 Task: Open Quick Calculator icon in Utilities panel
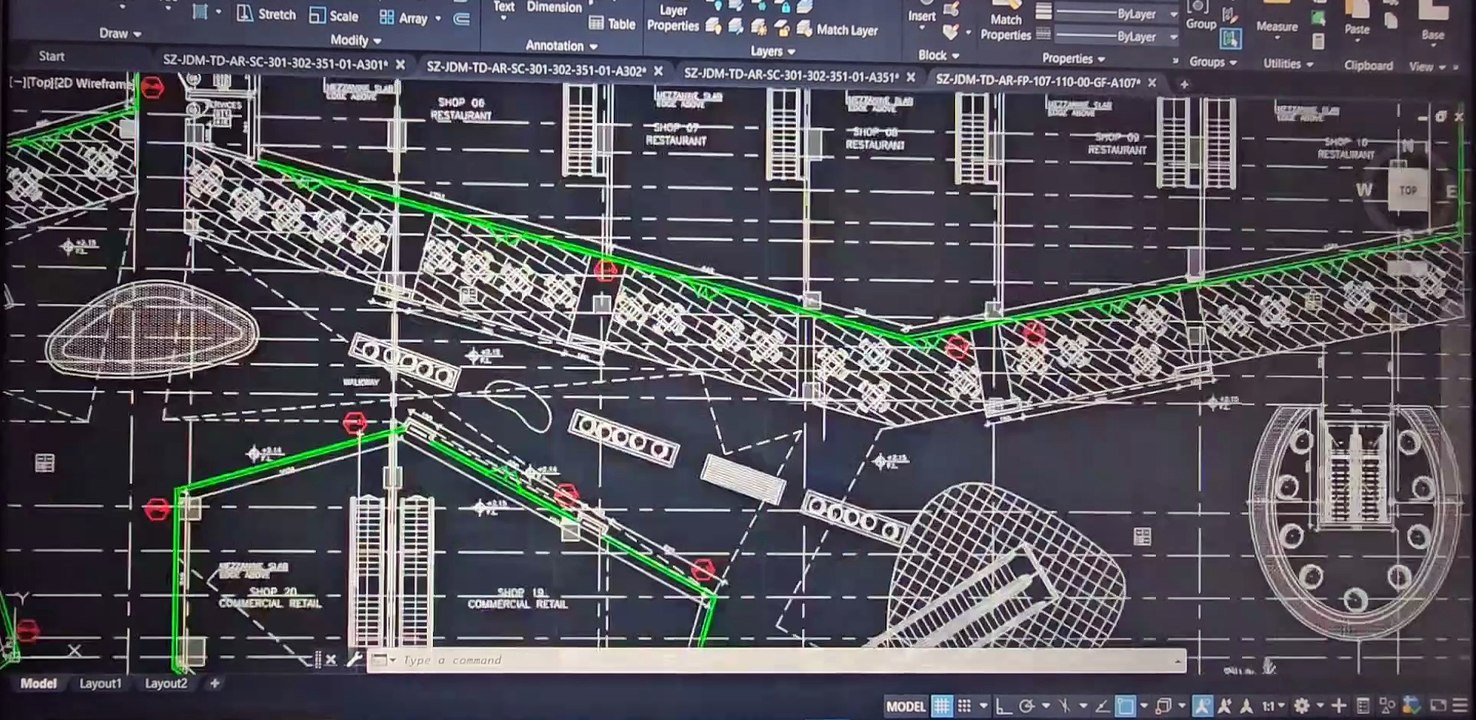click(1316, 40)
